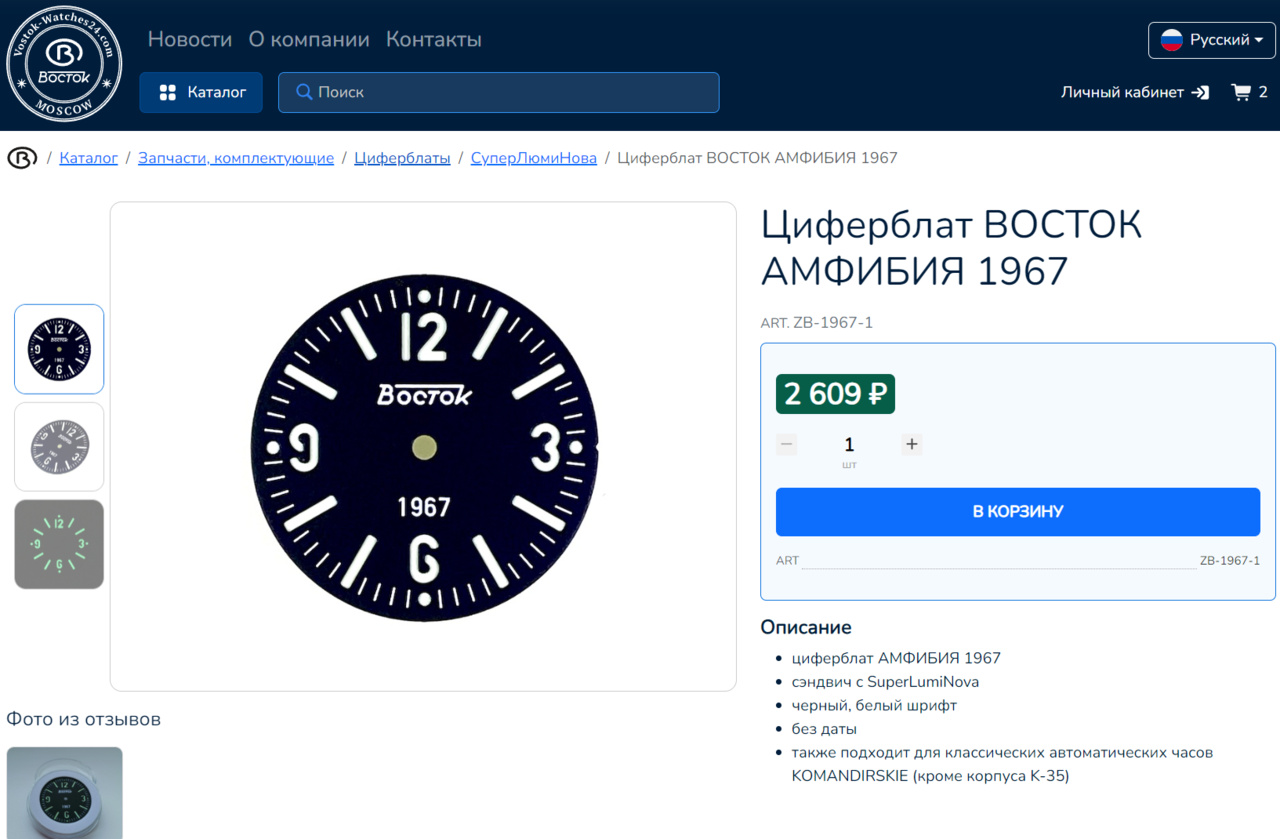Select the gray dial second thumbnail
The height and width of the screenshot is (839, 1280).
[x=59, y=446]
